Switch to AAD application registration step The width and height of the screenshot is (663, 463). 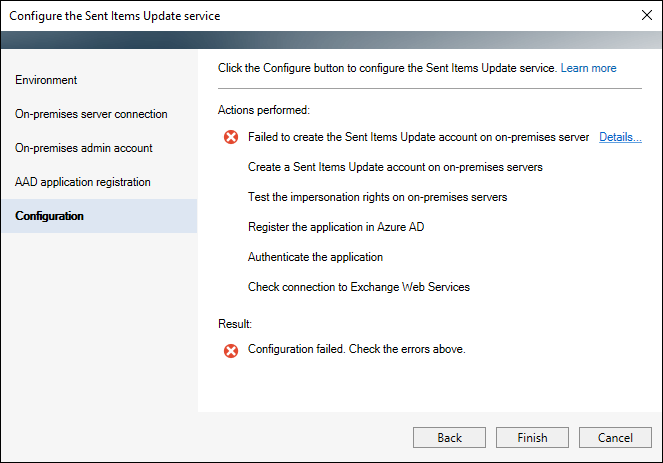(x=83, y=182)
